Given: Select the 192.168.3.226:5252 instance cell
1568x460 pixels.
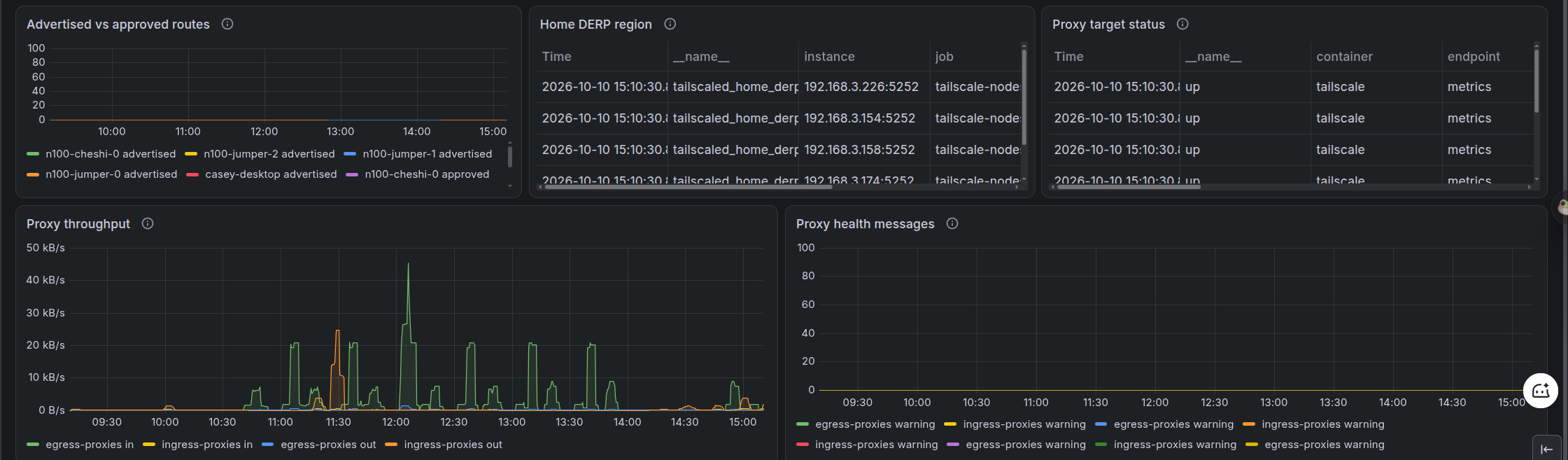Looking at the screenshot, I should coord(864,87).
